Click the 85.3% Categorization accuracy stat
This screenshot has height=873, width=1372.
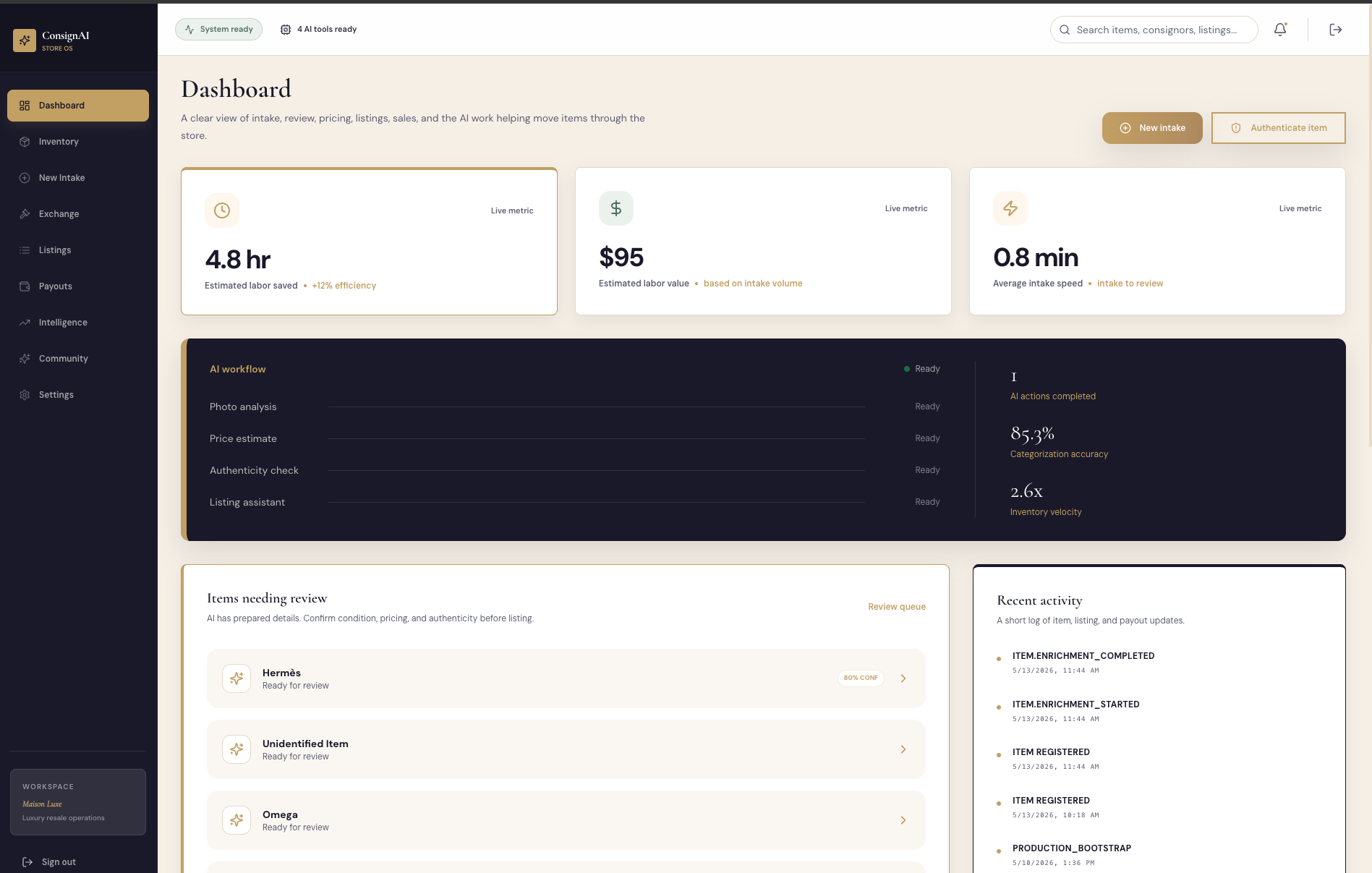click(1059, 442)
